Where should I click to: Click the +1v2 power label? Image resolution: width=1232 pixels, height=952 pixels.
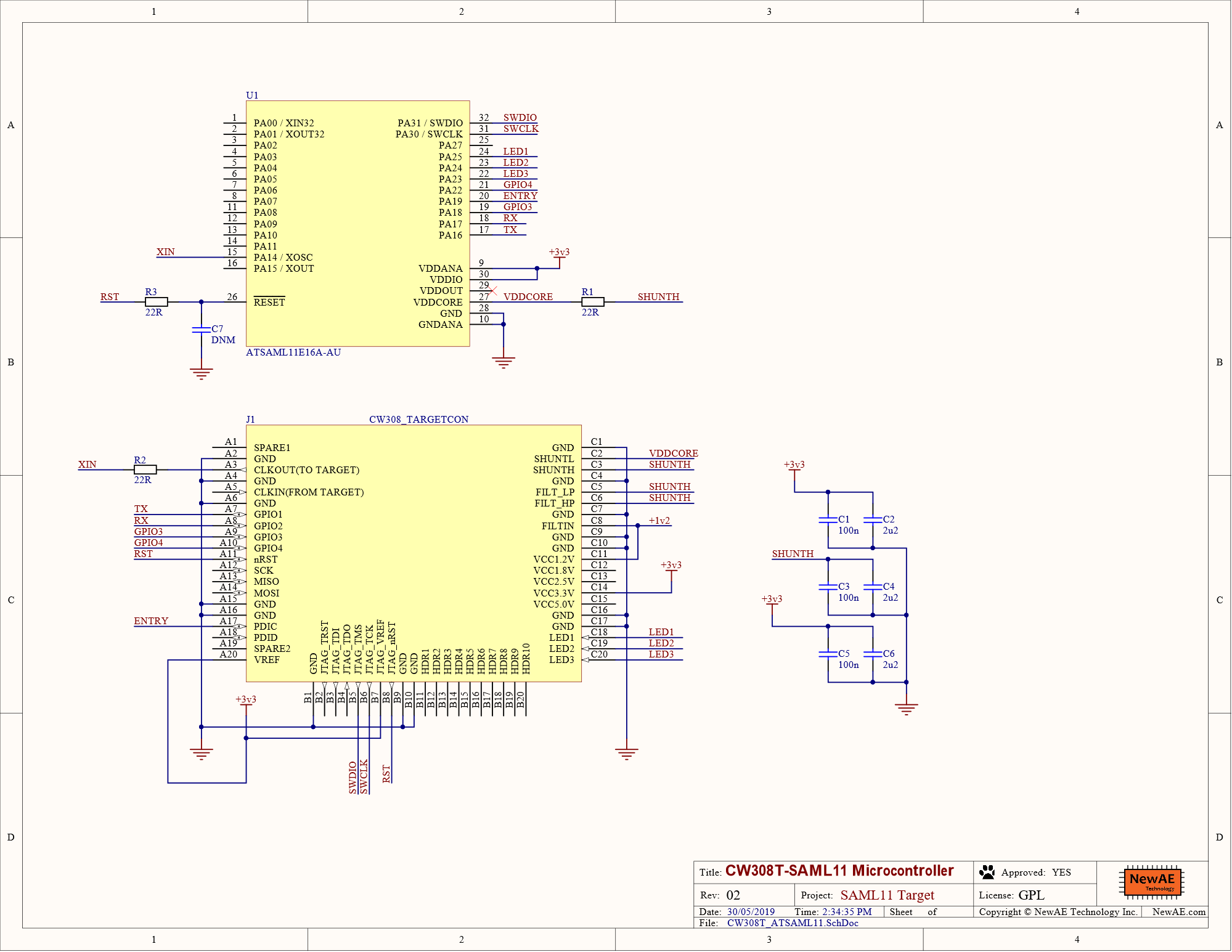click(659, 520)
